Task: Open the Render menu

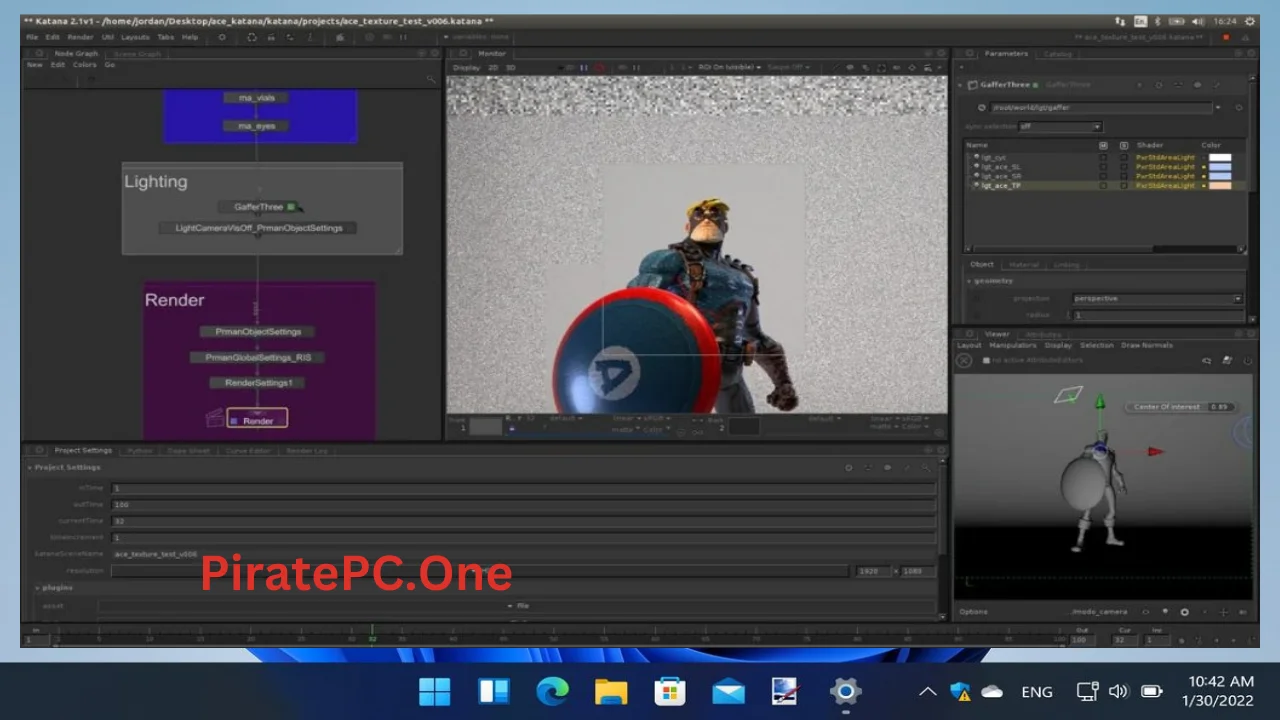Action: [x=80, y=37]
